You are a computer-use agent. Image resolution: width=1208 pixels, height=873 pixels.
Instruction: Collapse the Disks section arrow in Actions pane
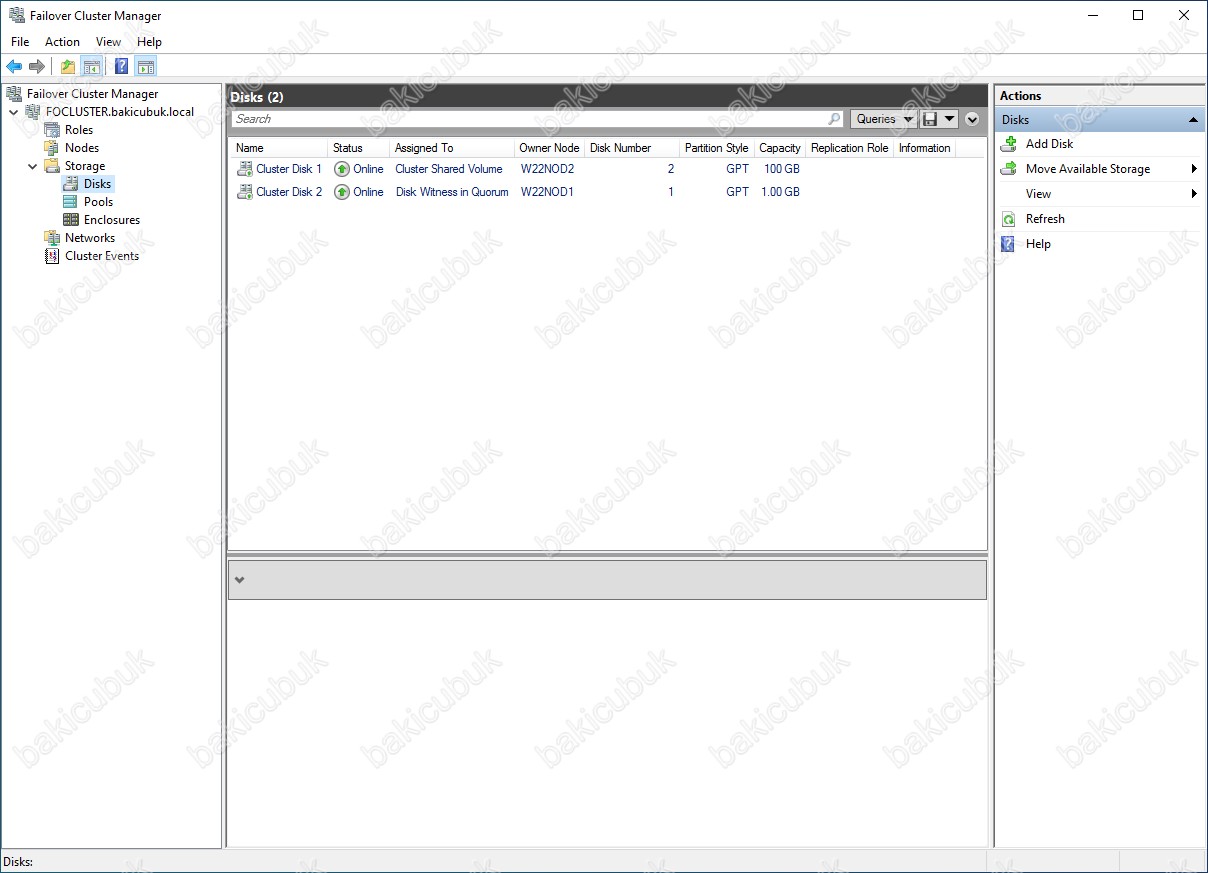(x=1193, y=120)
